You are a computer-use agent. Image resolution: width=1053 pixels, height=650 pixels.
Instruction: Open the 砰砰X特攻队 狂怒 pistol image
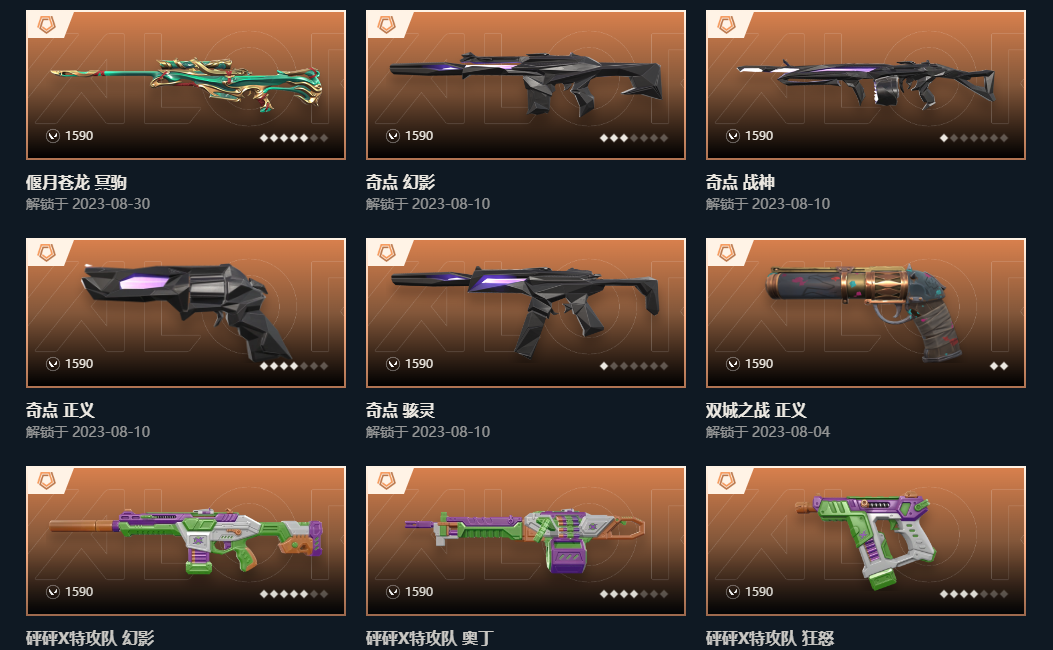(866, 541)
